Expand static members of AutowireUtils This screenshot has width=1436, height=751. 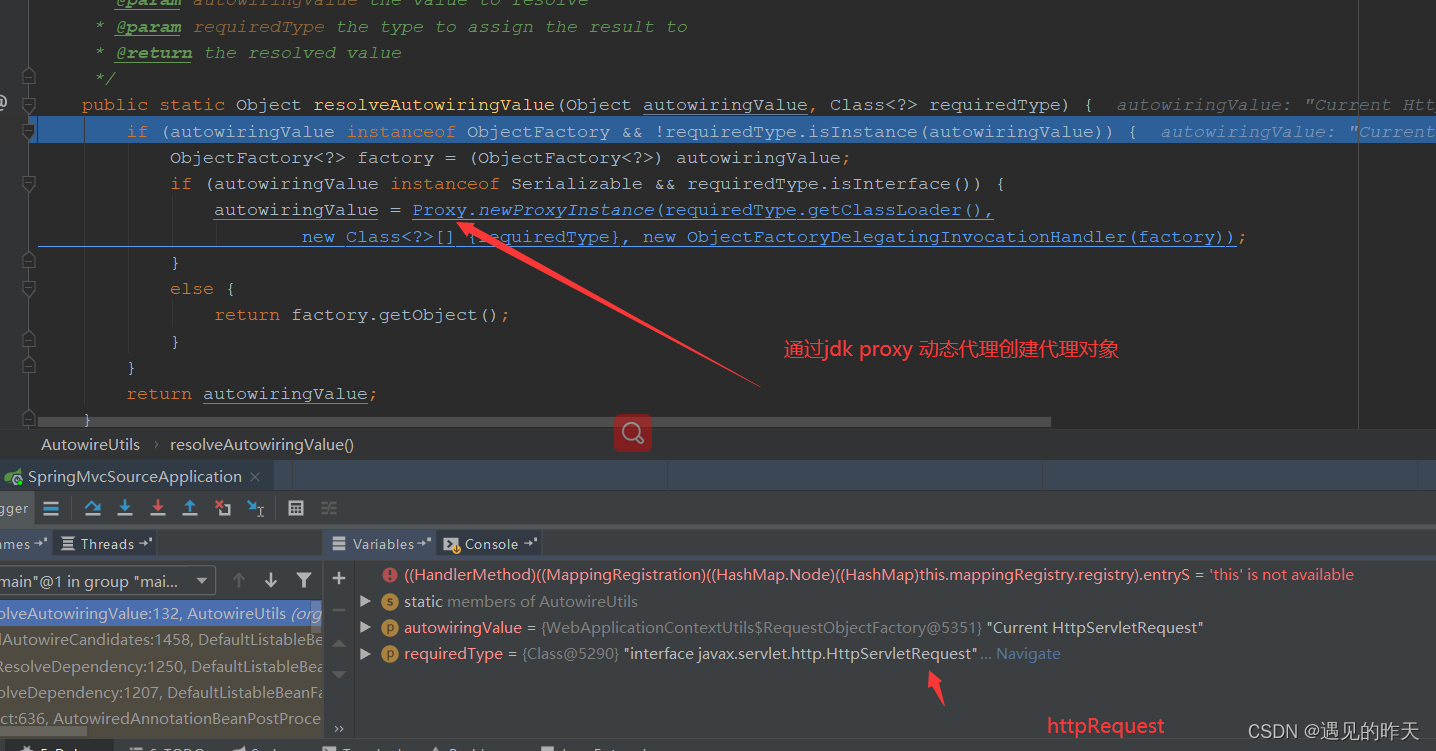365,601
